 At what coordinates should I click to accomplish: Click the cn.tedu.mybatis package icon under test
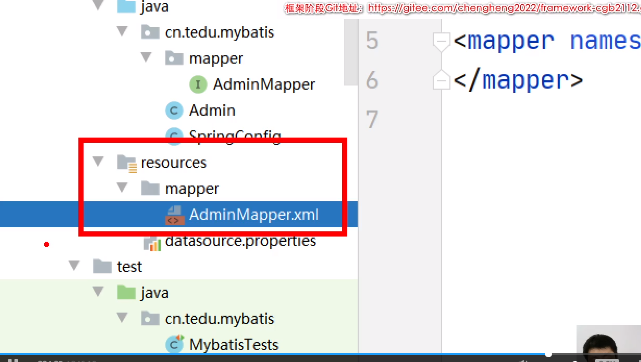tap(150, 319)
